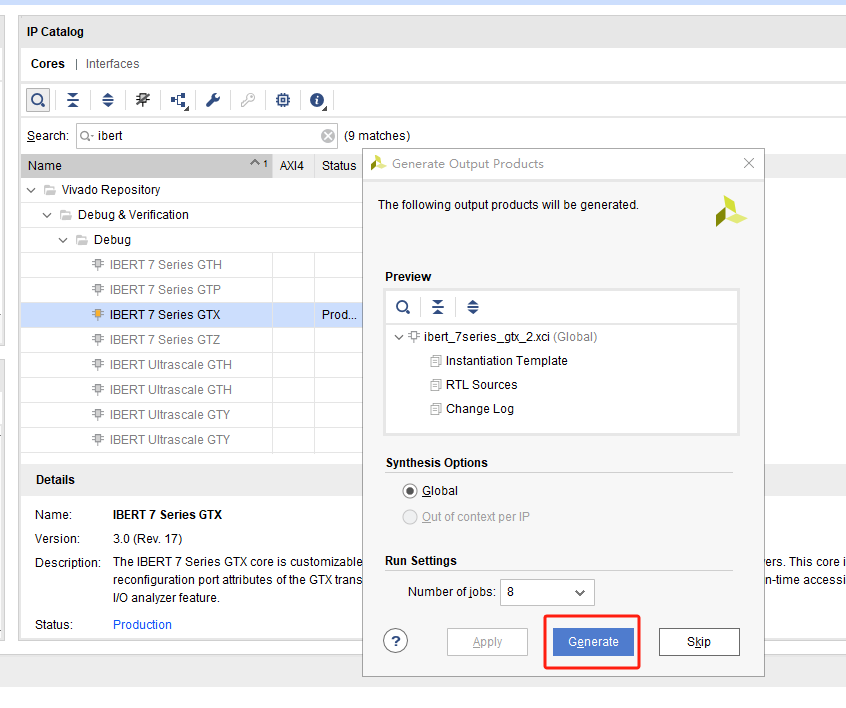Select the first IBERT Ultrascale GTH row
Screen dimensions: 846x708
170,365
